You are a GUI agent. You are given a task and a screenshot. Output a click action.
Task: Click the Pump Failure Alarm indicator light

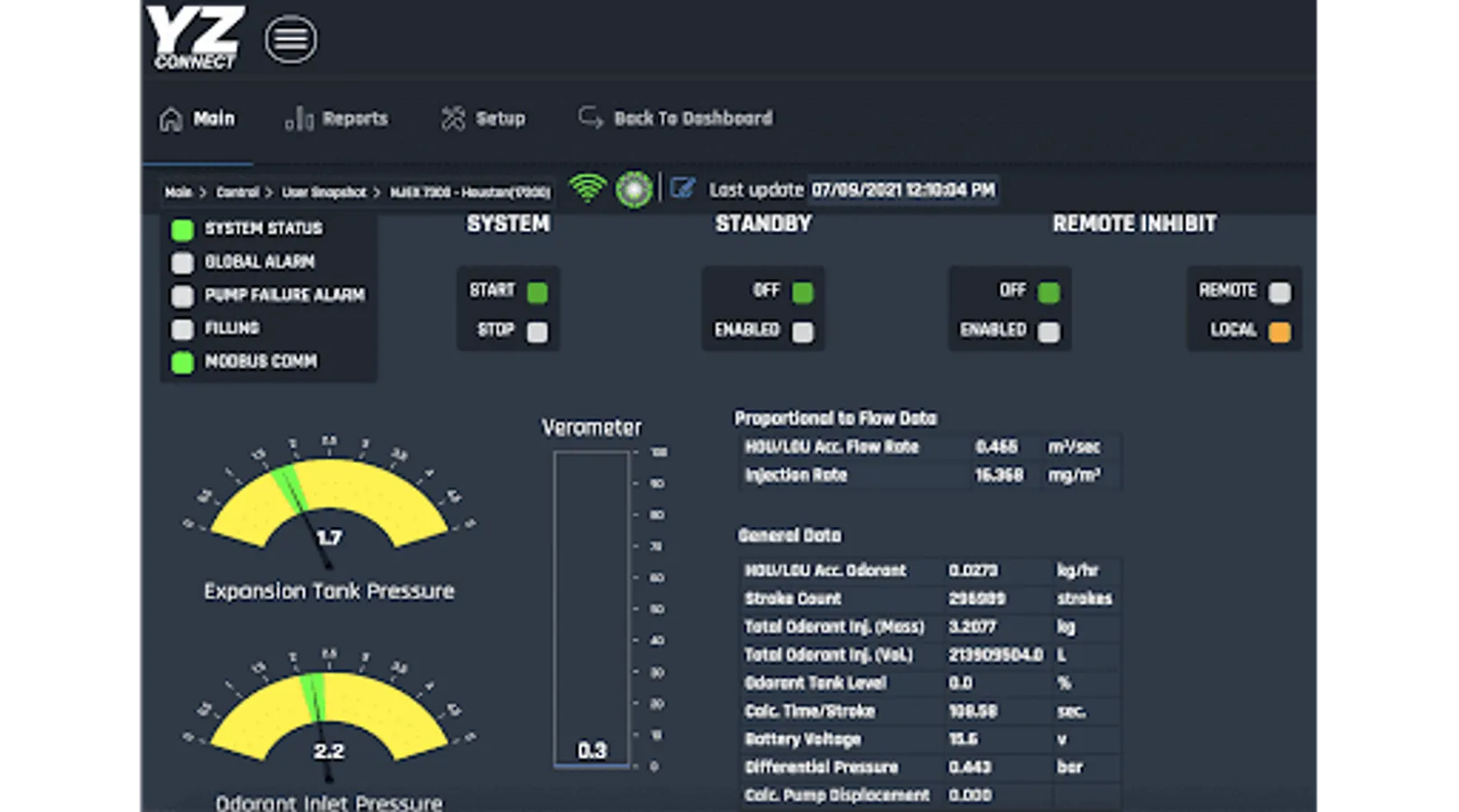[182, 296]
